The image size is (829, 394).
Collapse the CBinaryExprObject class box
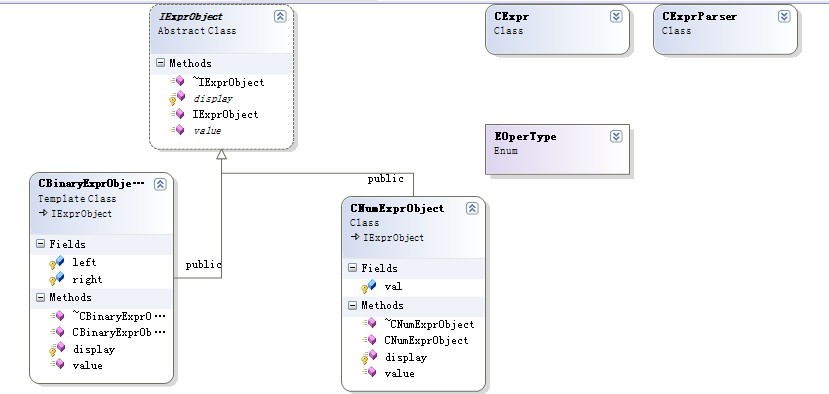click(x=160, y=184)
